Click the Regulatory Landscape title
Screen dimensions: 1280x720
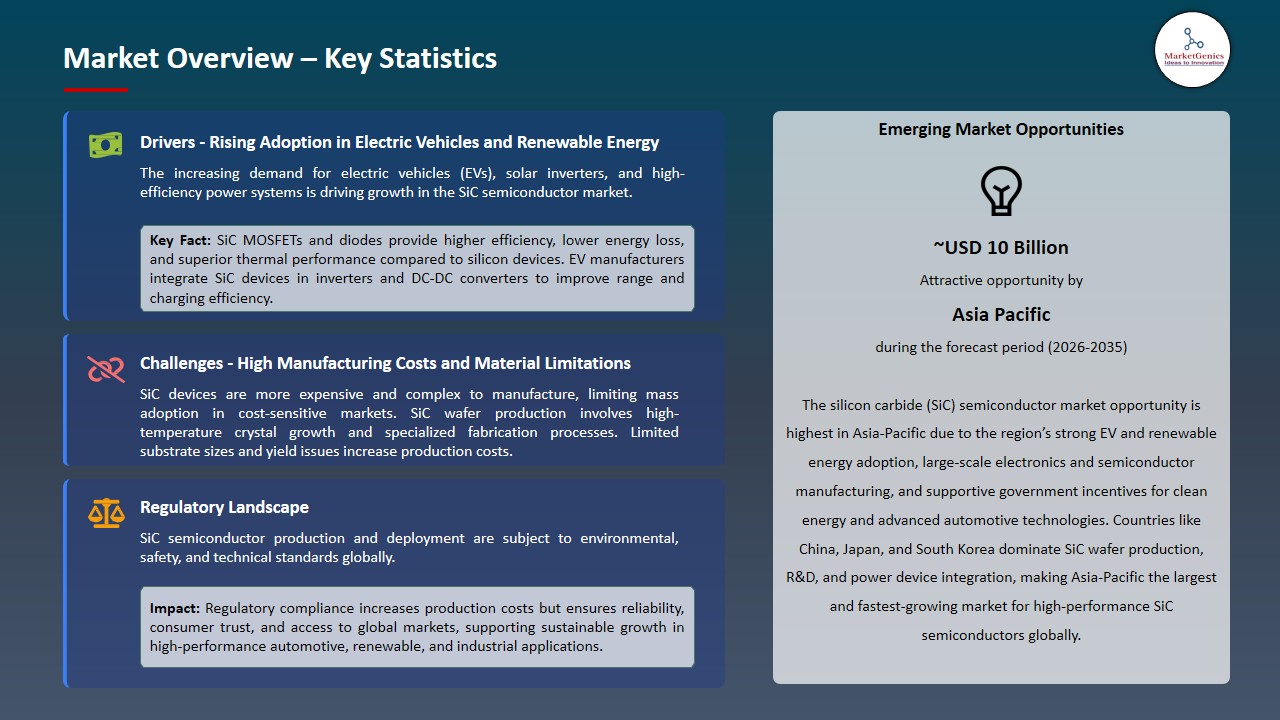pyautogui.click(x=223, y=507)
